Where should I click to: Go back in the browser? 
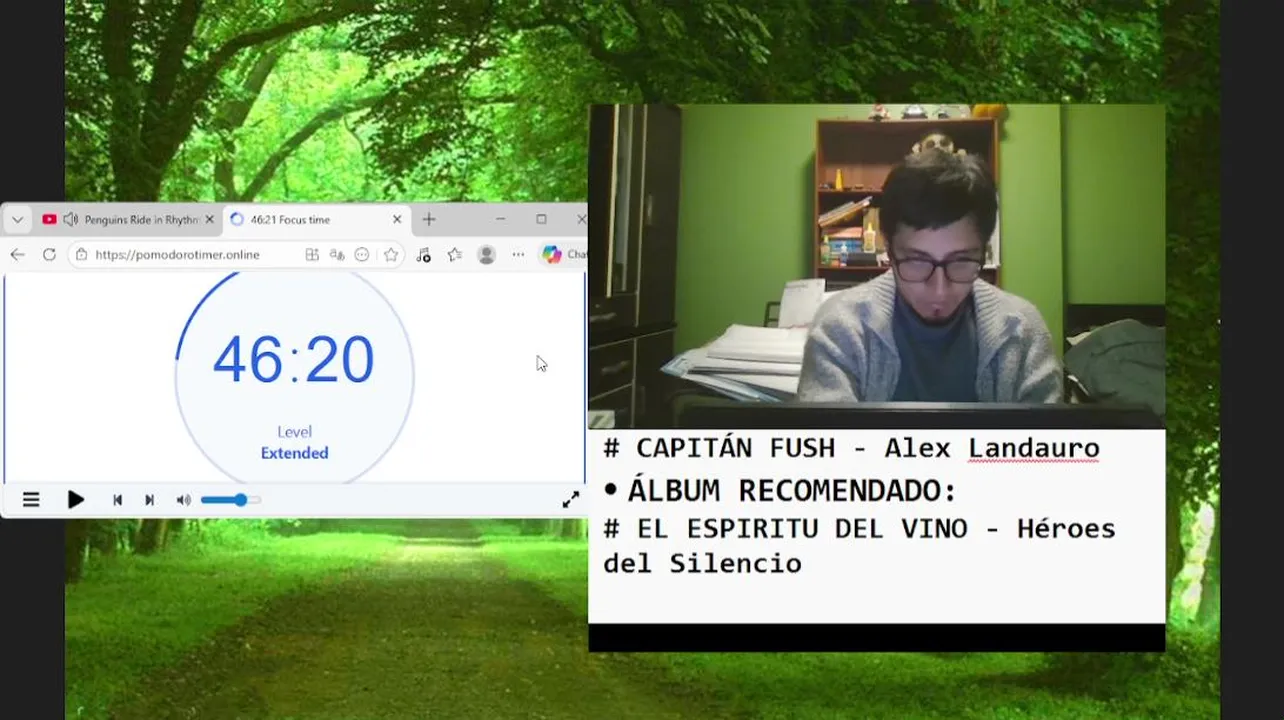[17, 255]
